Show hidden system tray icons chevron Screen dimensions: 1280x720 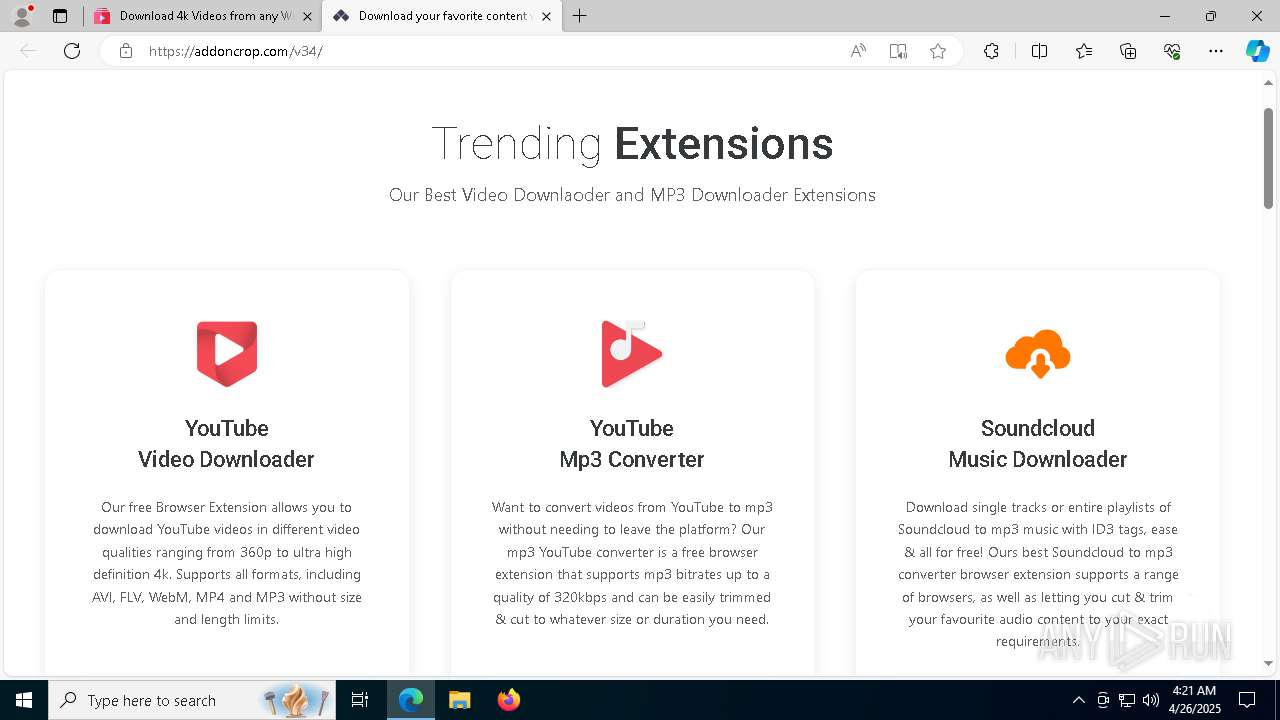pos(1078,700)
